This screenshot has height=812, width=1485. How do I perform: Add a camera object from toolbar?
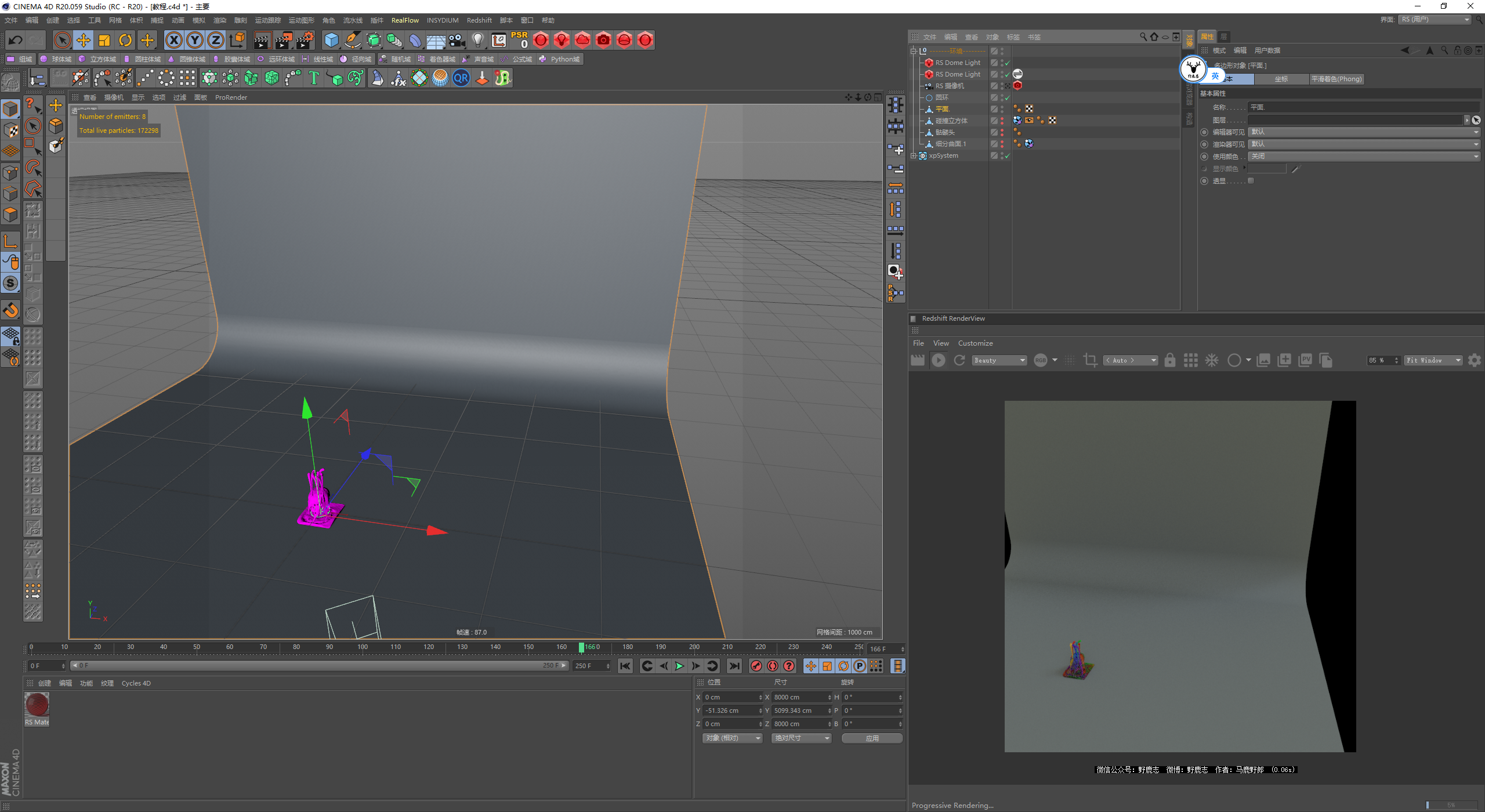pyautogui.click(x=457, y=40)
